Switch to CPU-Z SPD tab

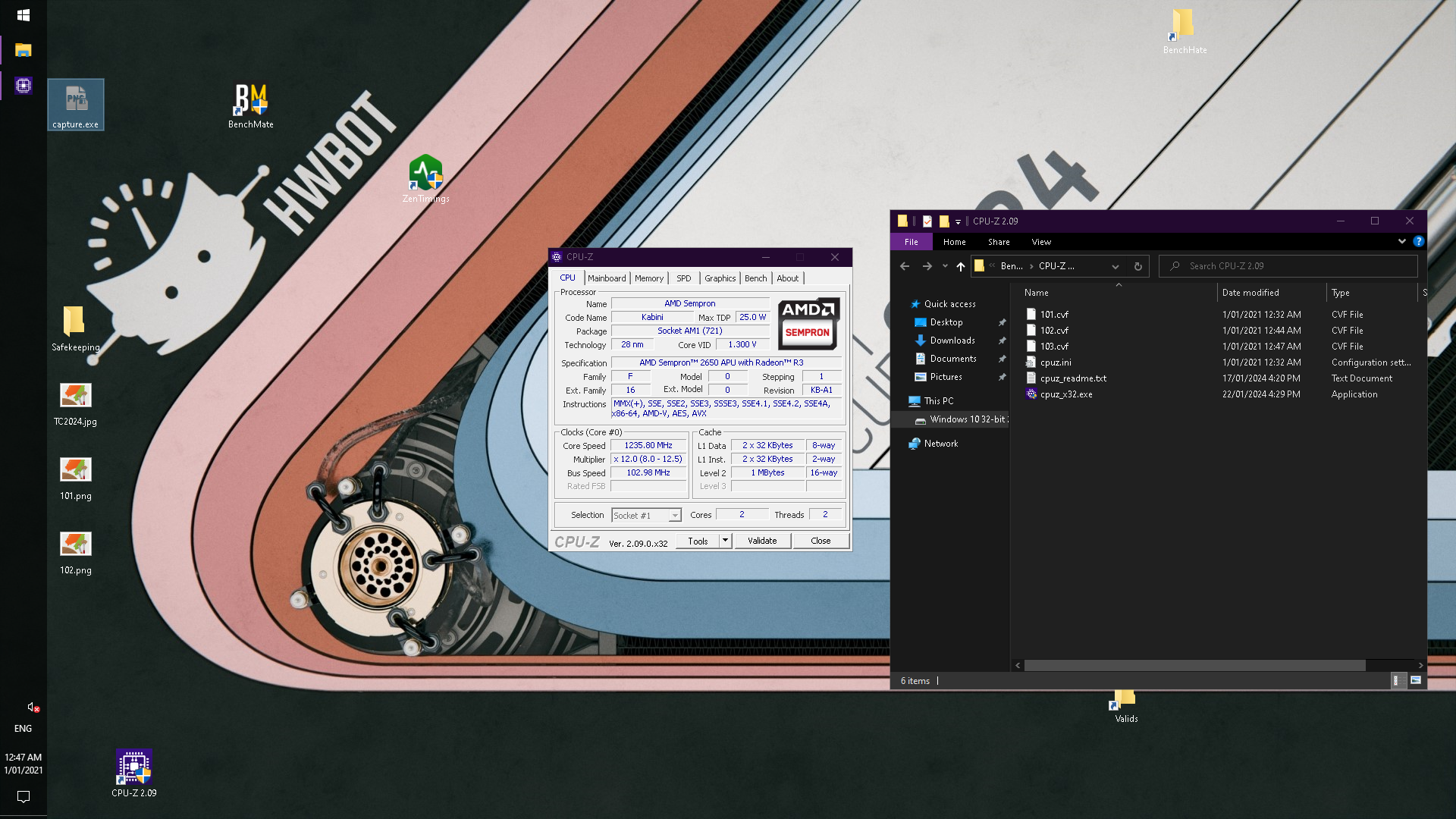point(683,278)
